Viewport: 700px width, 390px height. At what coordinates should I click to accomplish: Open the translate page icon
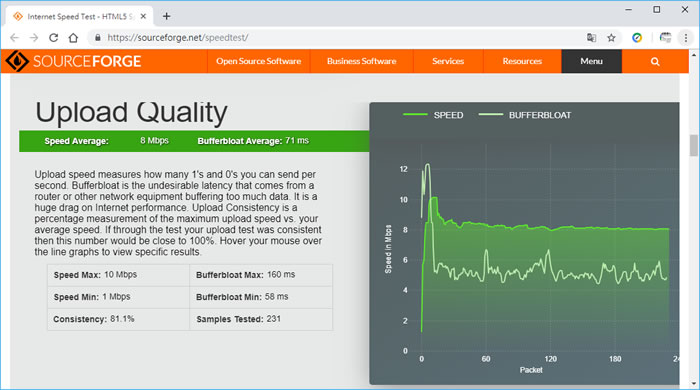[x=592, y=38]
